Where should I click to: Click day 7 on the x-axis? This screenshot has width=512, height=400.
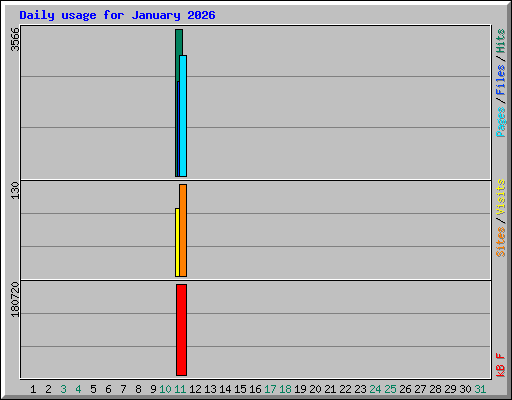(x=123, y=389)
